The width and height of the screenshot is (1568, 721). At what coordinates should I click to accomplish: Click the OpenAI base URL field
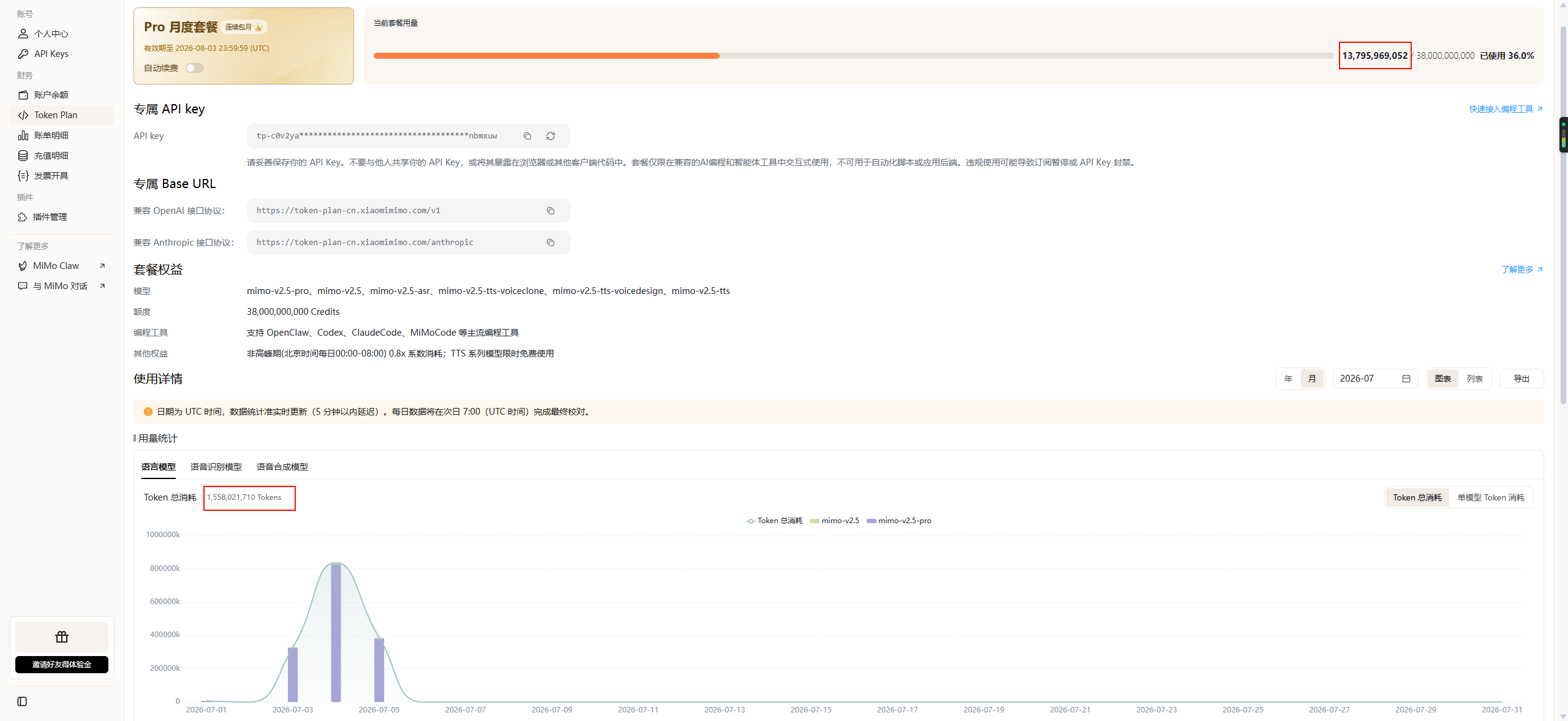click(x=408, y=211)
